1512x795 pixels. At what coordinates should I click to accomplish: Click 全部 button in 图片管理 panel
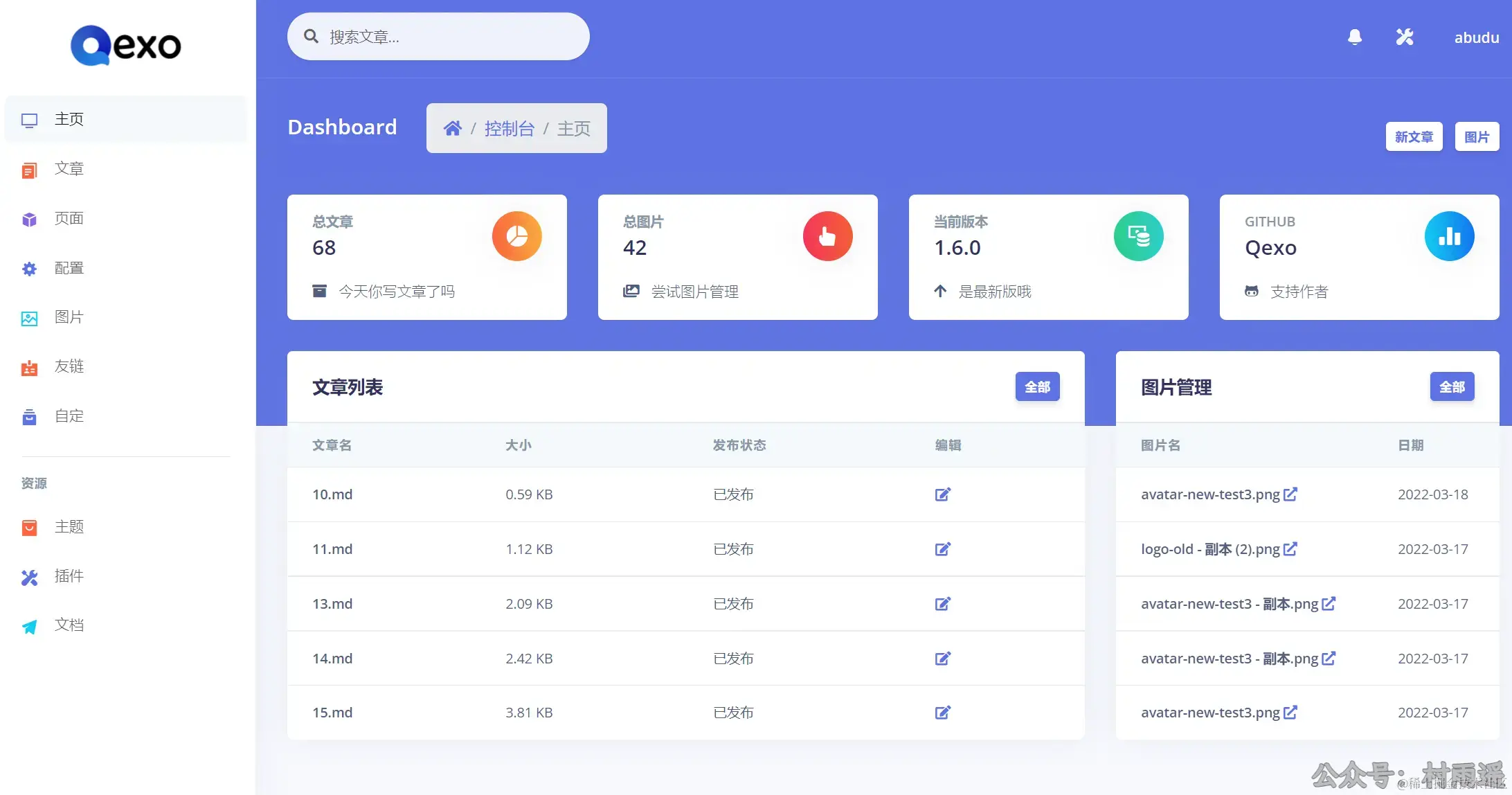[1451, 386]
